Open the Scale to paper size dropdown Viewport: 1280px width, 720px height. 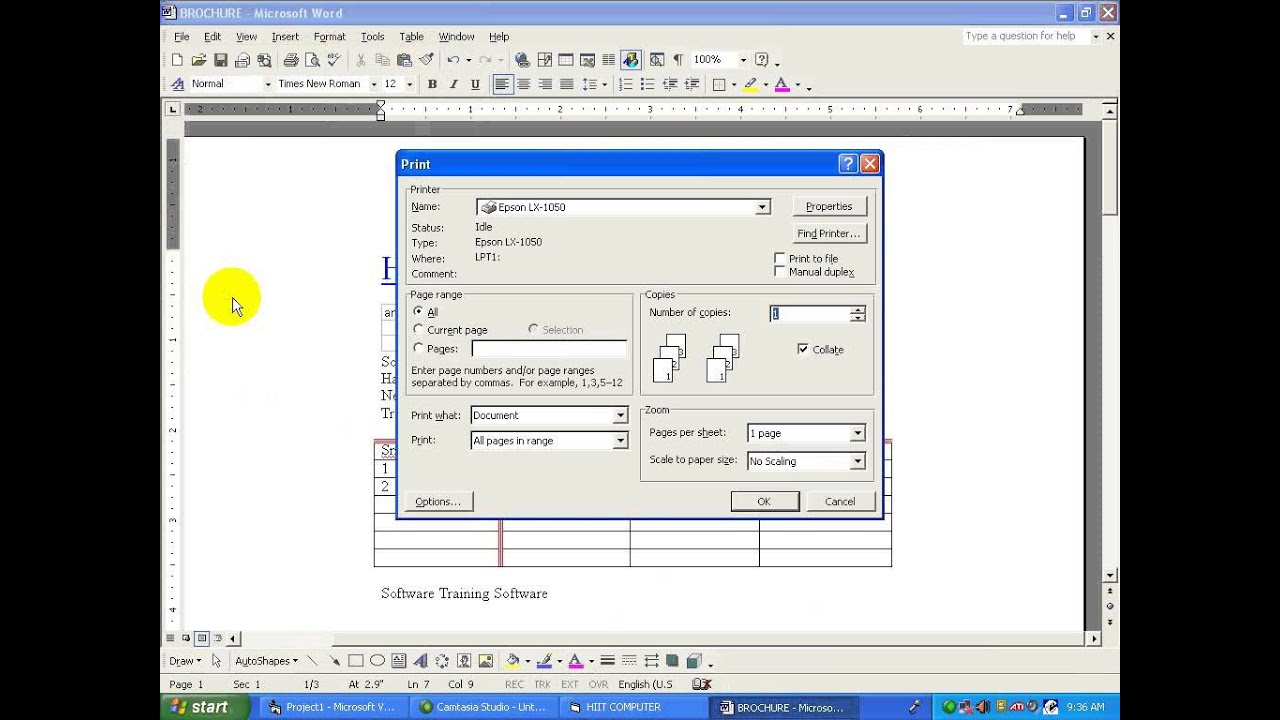pos(857,461)
